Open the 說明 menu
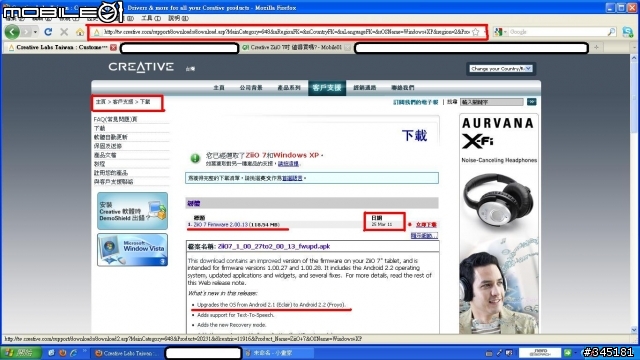Viewport: 640px width, 360px height. [x=178, y=18]
